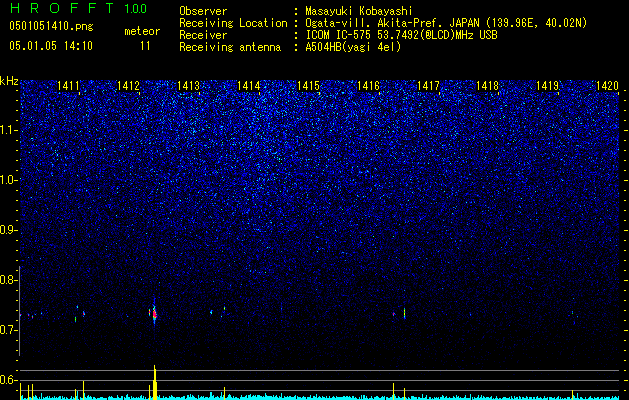The width and height of the screenshot is (629, 400).
Task: Click the kHz axis unit label
Action: (x=9, y=81)
